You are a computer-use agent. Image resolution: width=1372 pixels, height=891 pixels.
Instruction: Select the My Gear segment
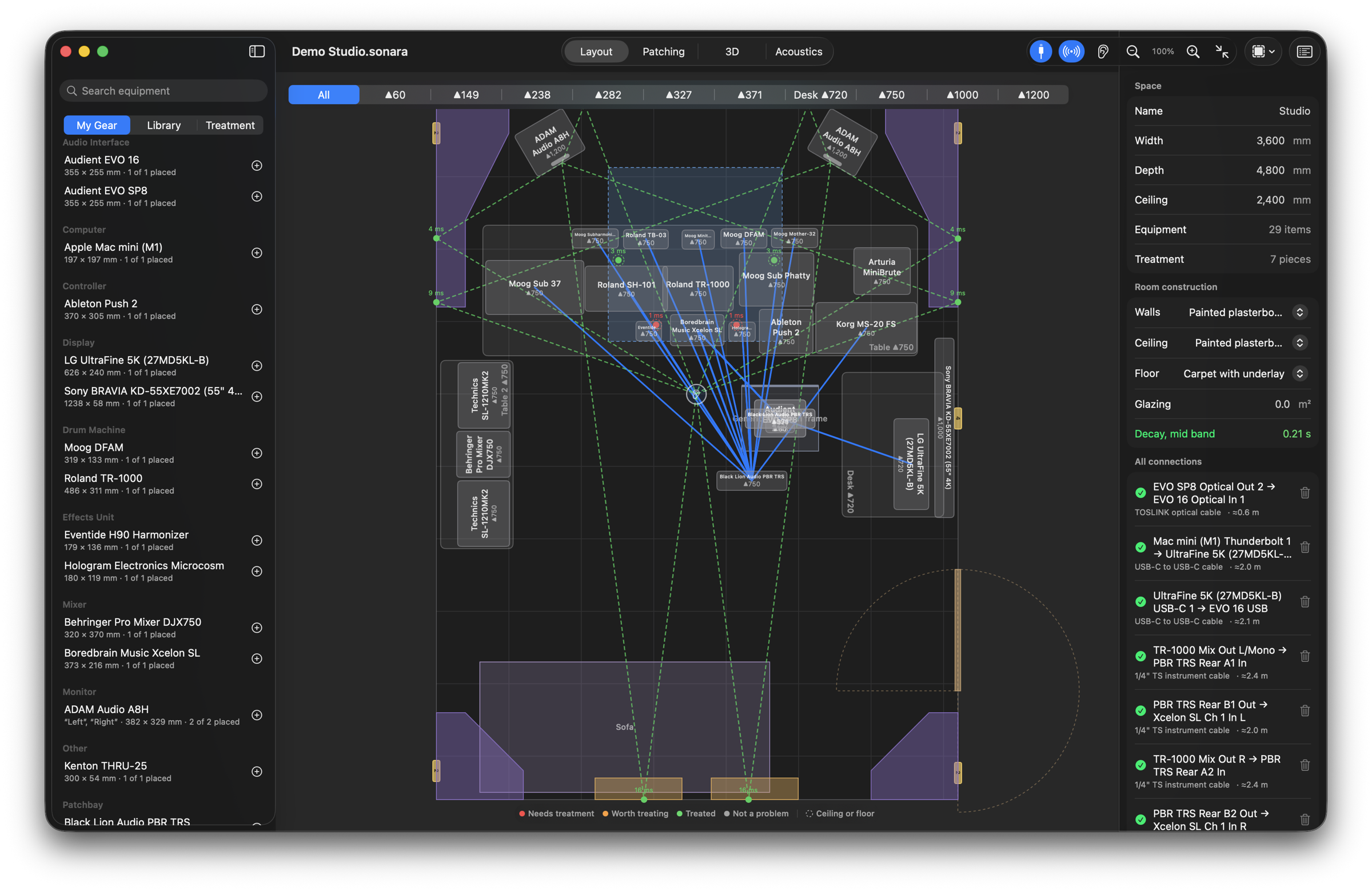click(x=97, y=125)
